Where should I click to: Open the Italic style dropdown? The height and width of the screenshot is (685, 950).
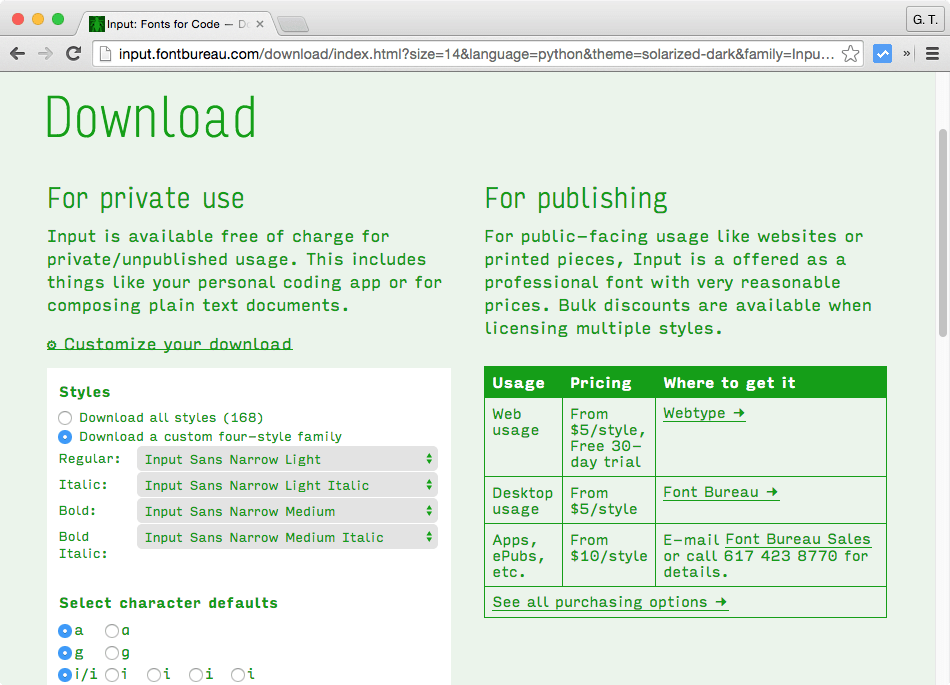click(x=287, y=486)
